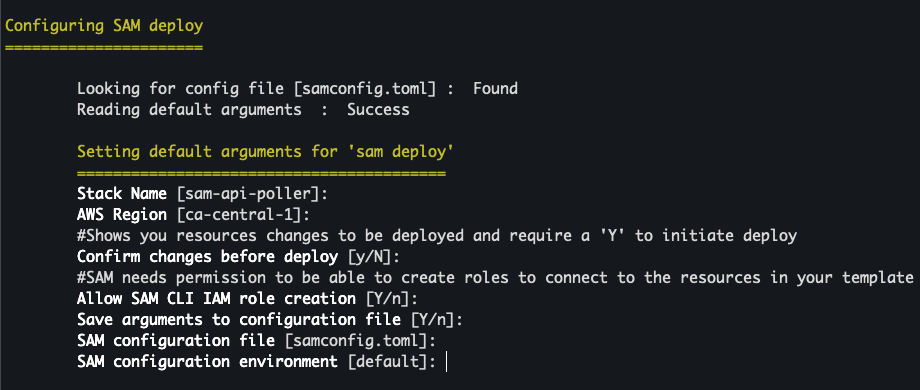Click Save arguments to configuration file prompt

270,320
